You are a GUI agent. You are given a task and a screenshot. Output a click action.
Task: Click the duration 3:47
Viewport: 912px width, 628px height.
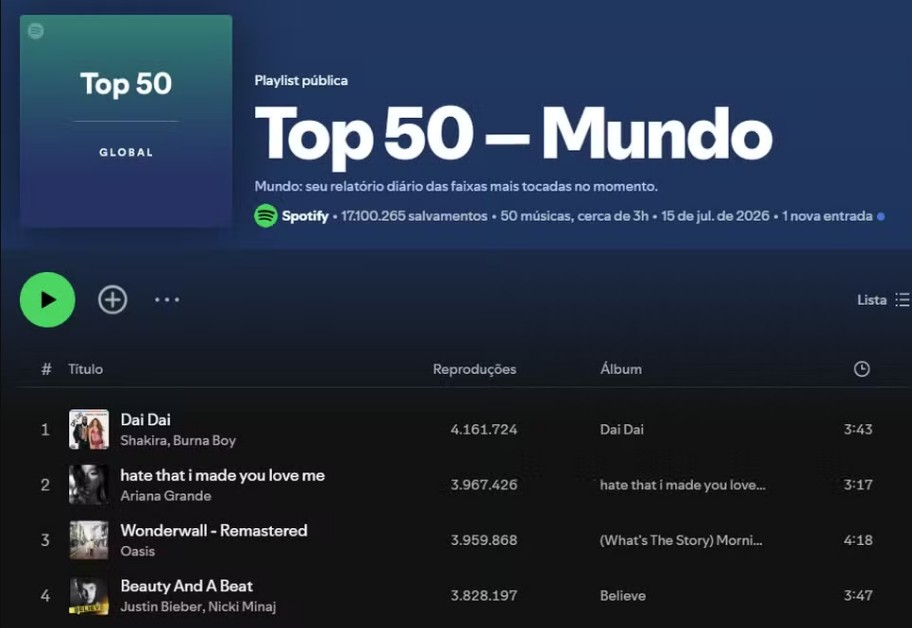(x=858, y=595)
